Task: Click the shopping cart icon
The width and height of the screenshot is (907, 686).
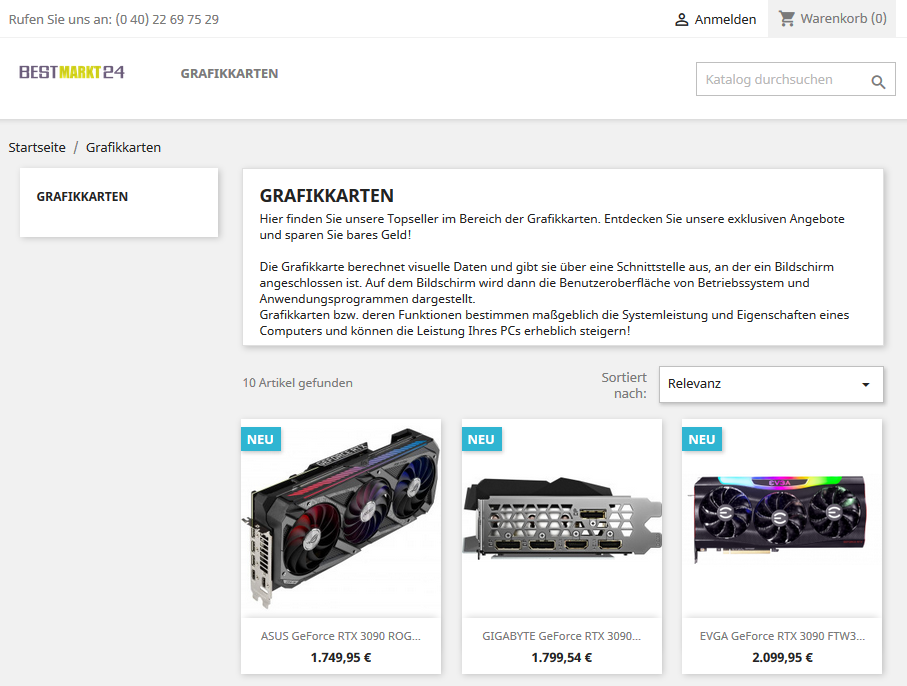Action: pyautogui.click(x=786, y=19)
